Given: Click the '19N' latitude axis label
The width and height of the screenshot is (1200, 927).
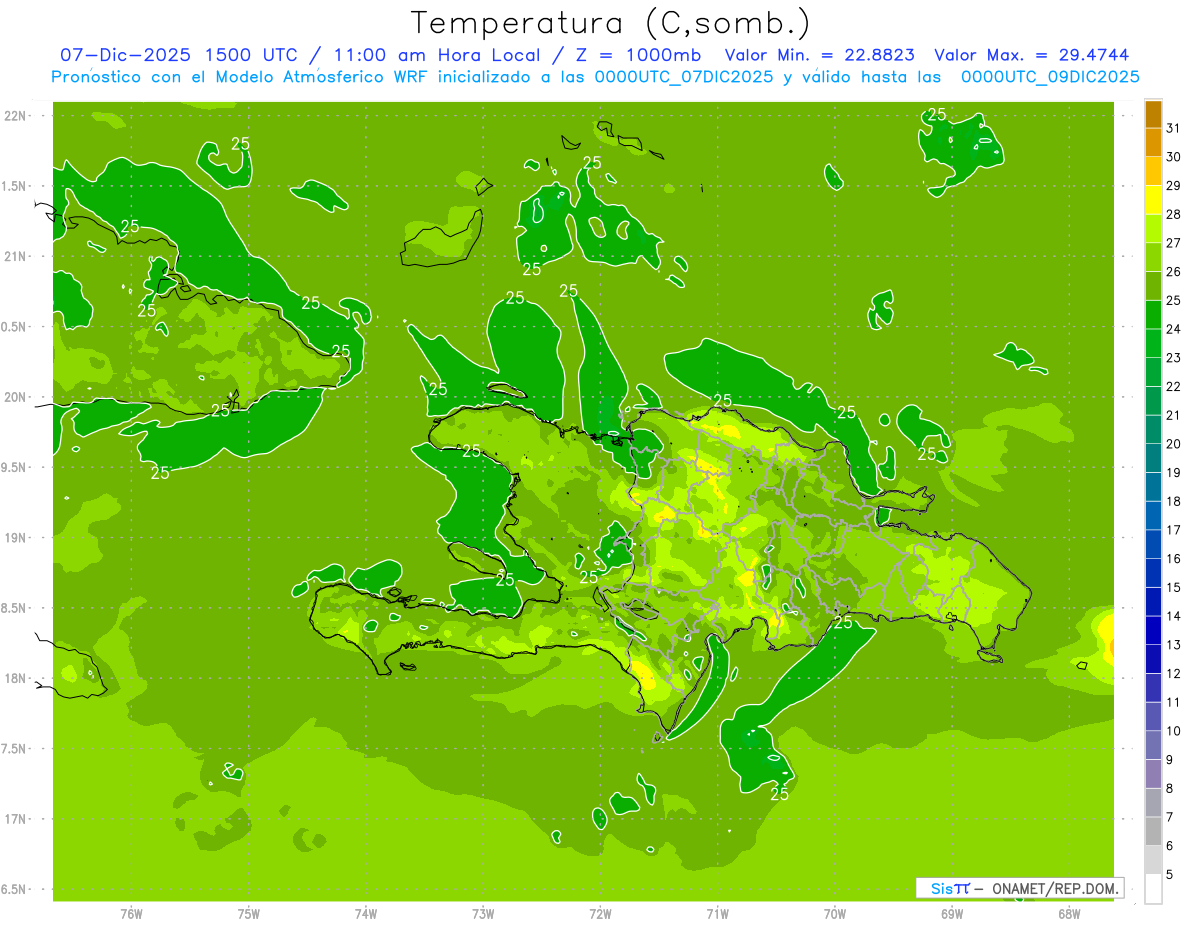Looking at the screenshot, I should (15, 538).
